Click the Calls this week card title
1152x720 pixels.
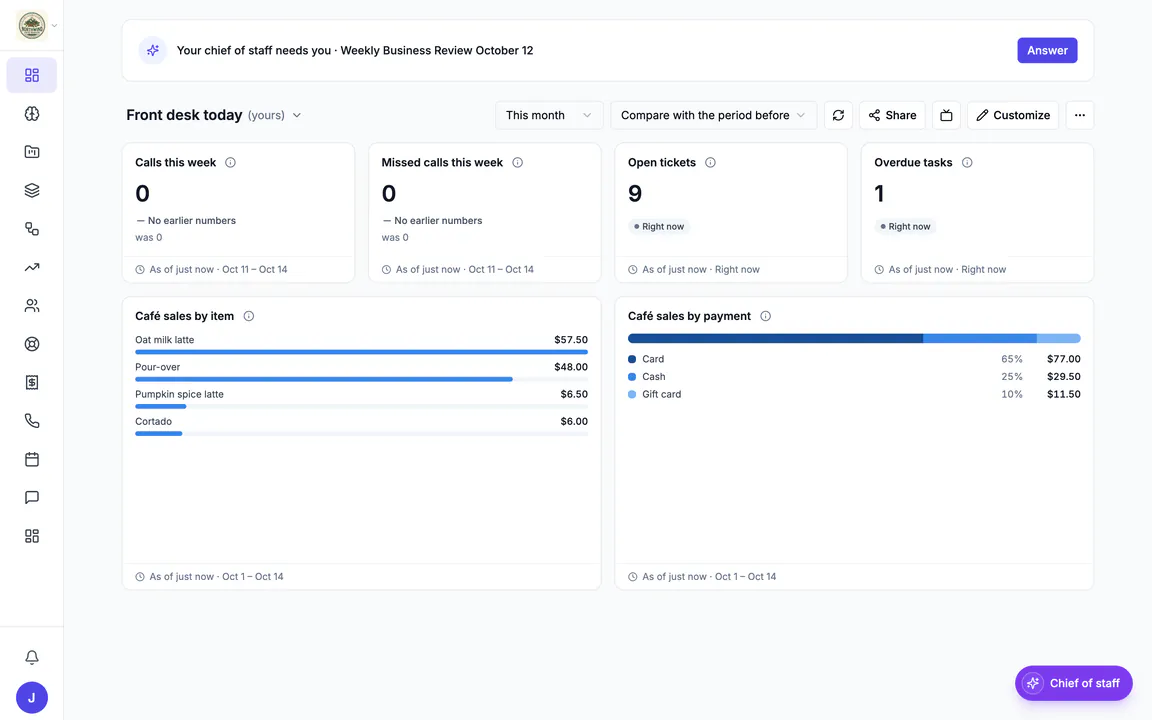tap(176, 162)
